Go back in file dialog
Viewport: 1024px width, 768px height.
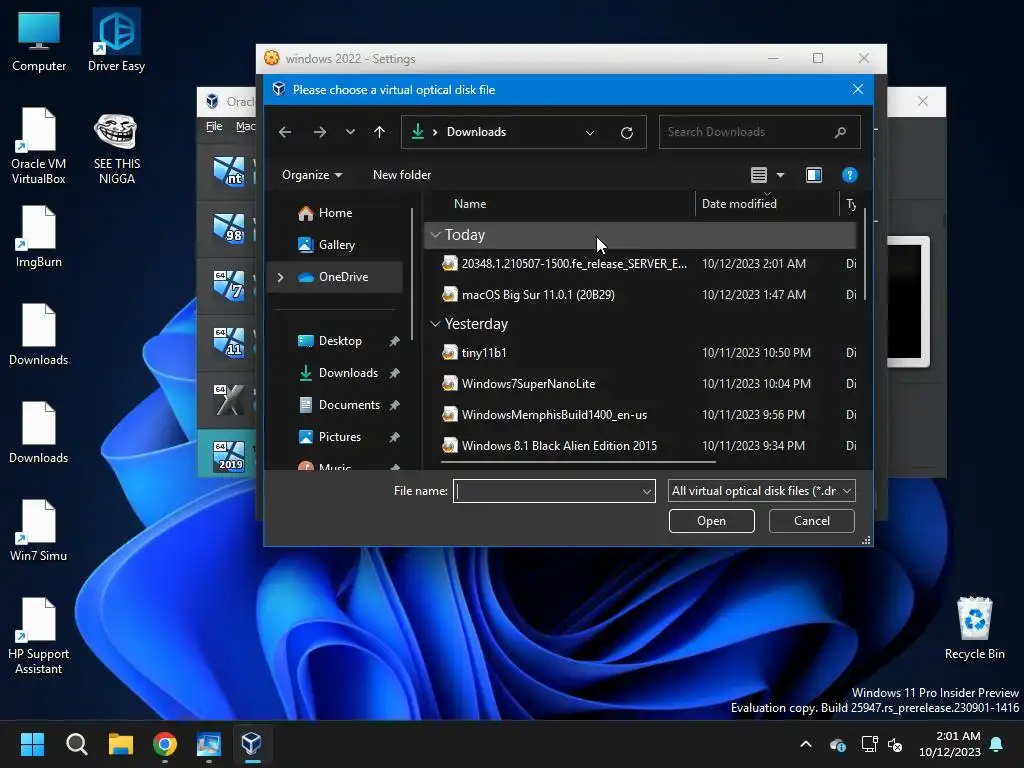click(x=285, y=132)
